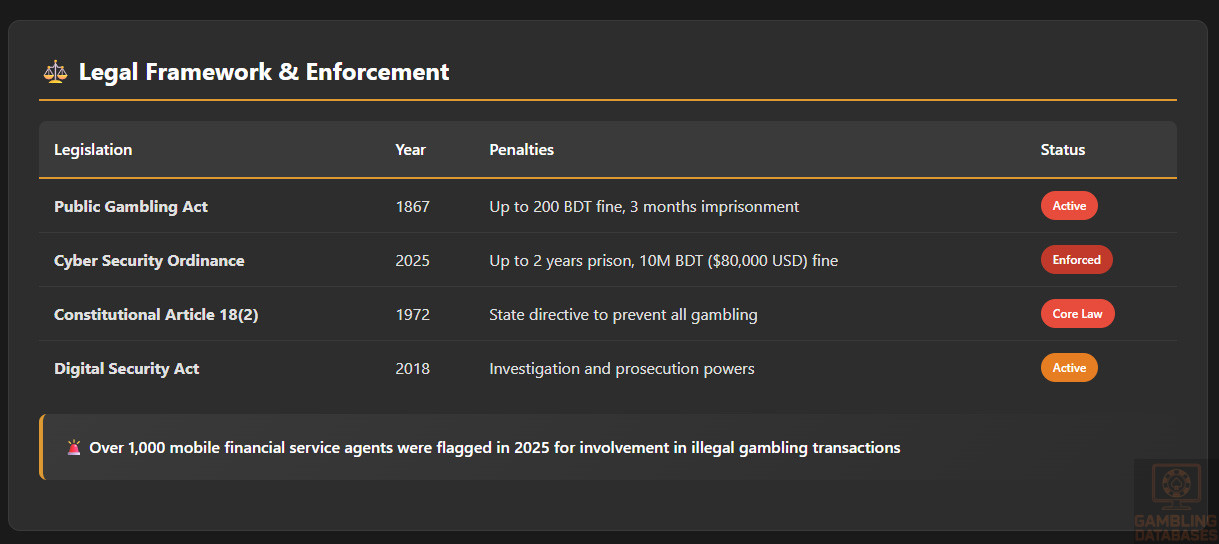The height and width of the screenshot is (544, 1219).
Task: Click the red siren alert icon
Action: point(74,448)
